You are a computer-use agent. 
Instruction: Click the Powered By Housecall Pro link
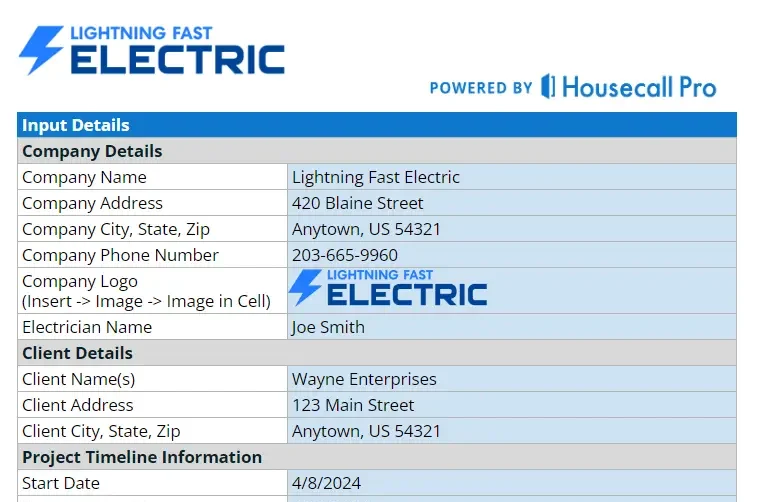(x=573, y=87)
